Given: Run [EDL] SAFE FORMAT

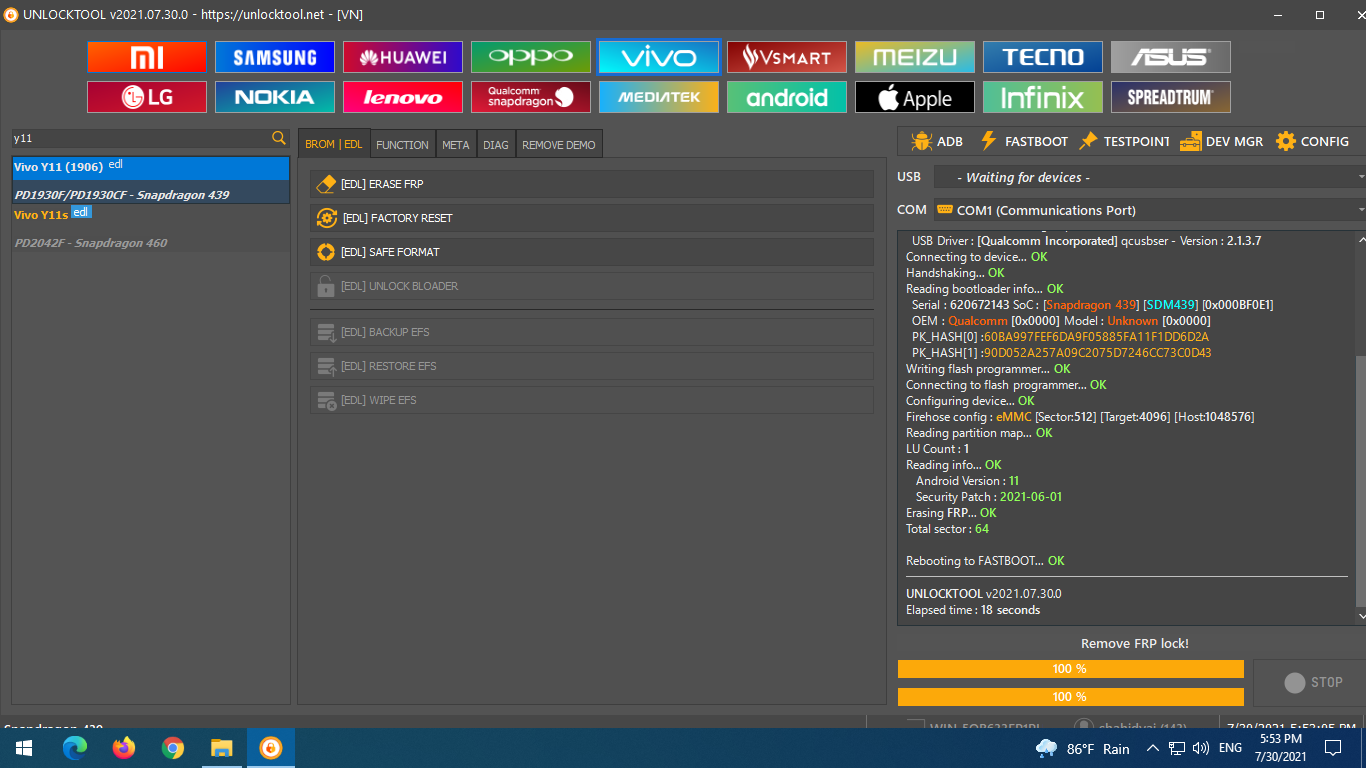Looking at the screenshot, I should [x=592, y=252].
